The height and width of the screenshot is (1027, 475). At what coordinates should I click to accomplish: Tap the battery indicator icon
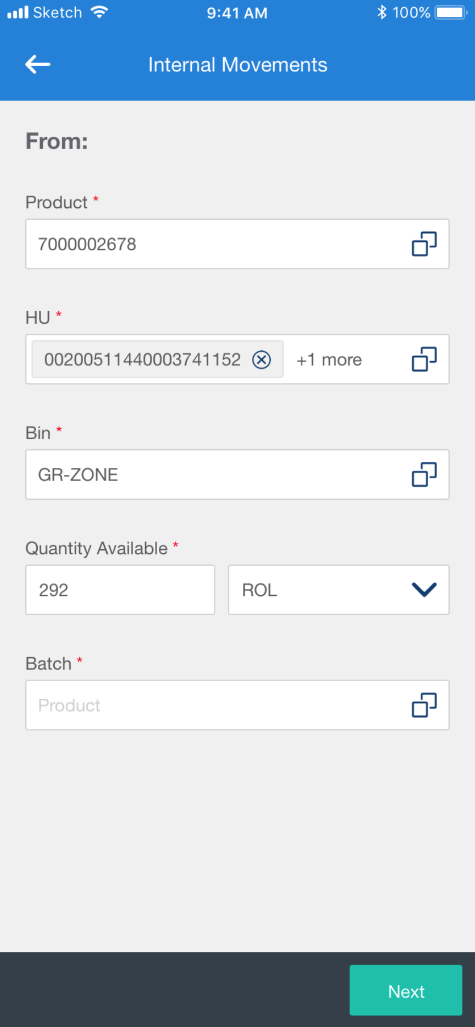pos(451,12)
